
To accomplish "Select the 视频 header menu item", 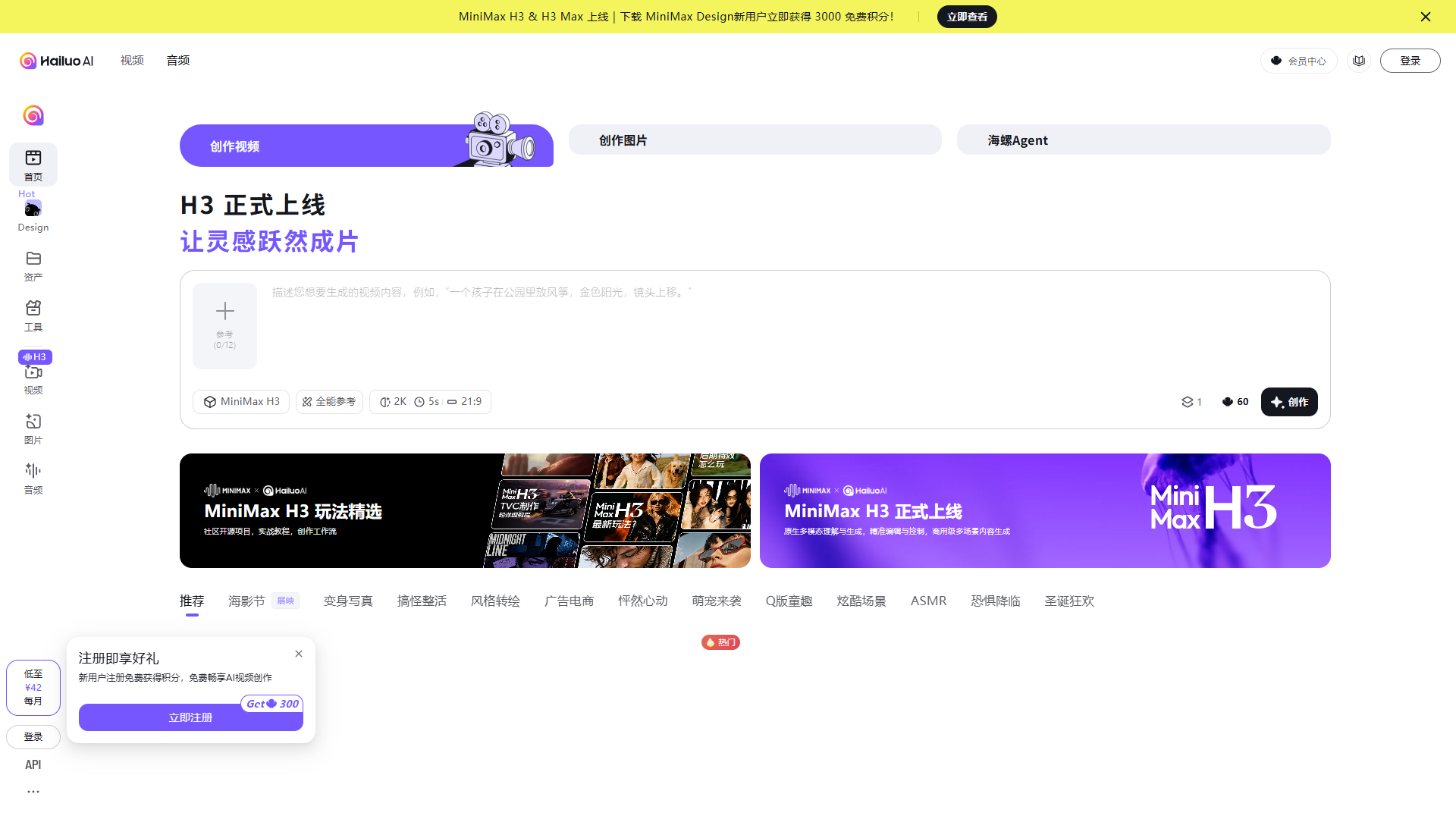I will [x=132, y=61].
